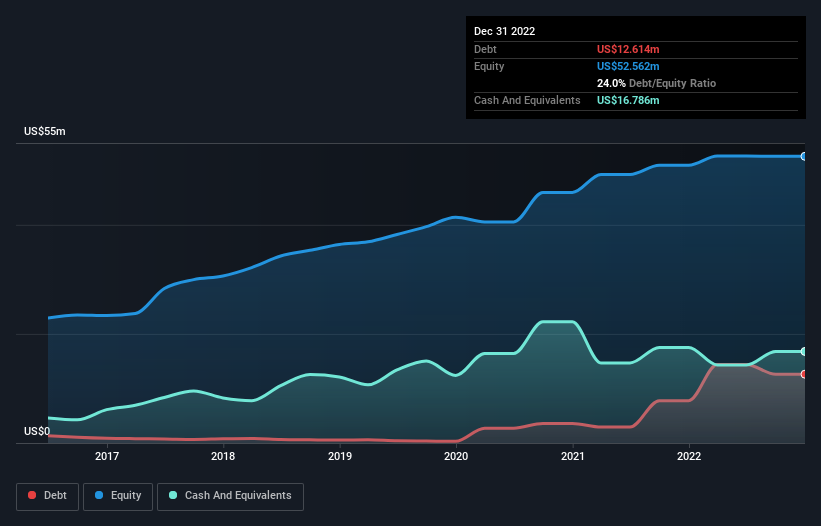The height and width of the screenshot is (526, 821).
Task: Click the Equity row label in tooltip
Action: (x=489, y=66)
